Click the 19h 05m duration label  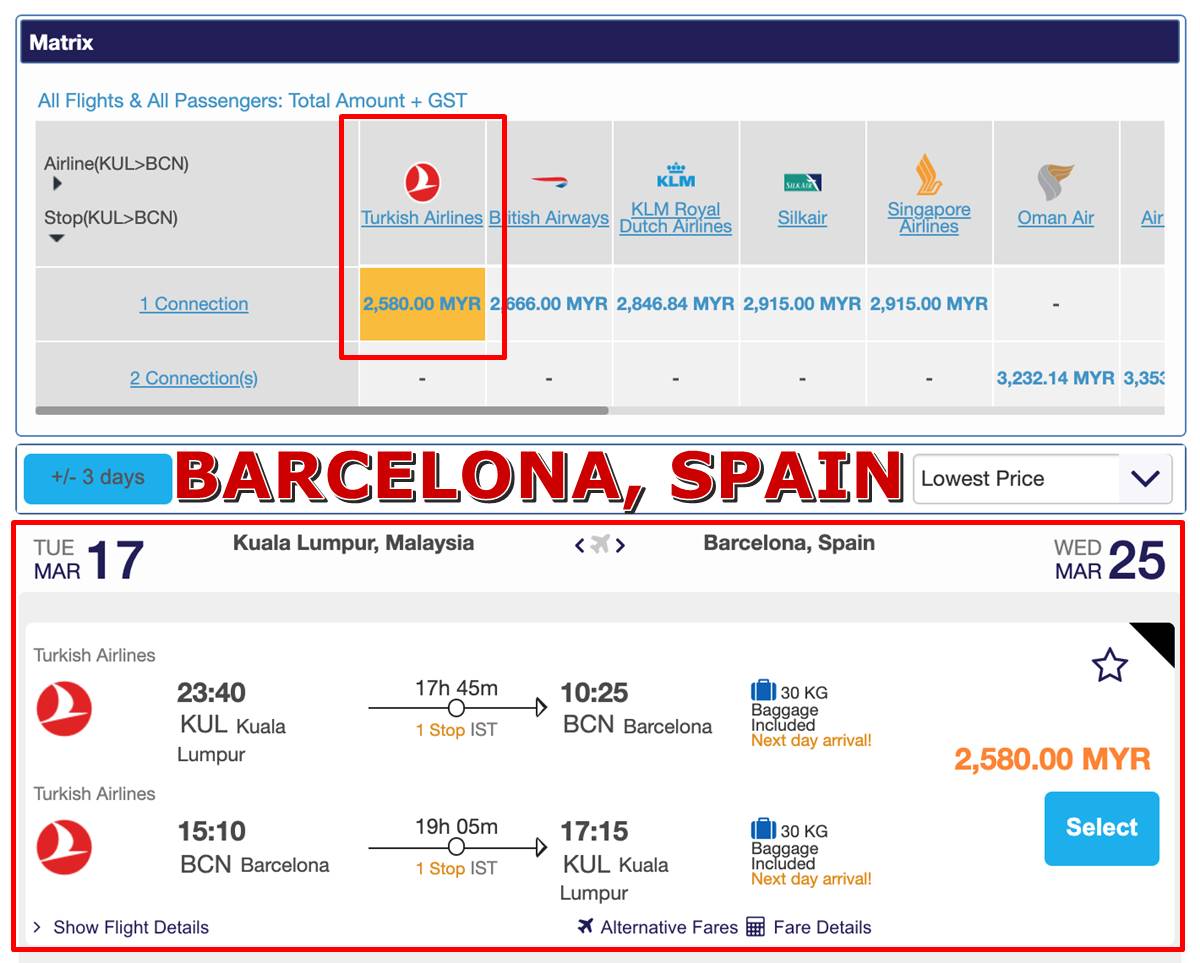tap(456, 827)
